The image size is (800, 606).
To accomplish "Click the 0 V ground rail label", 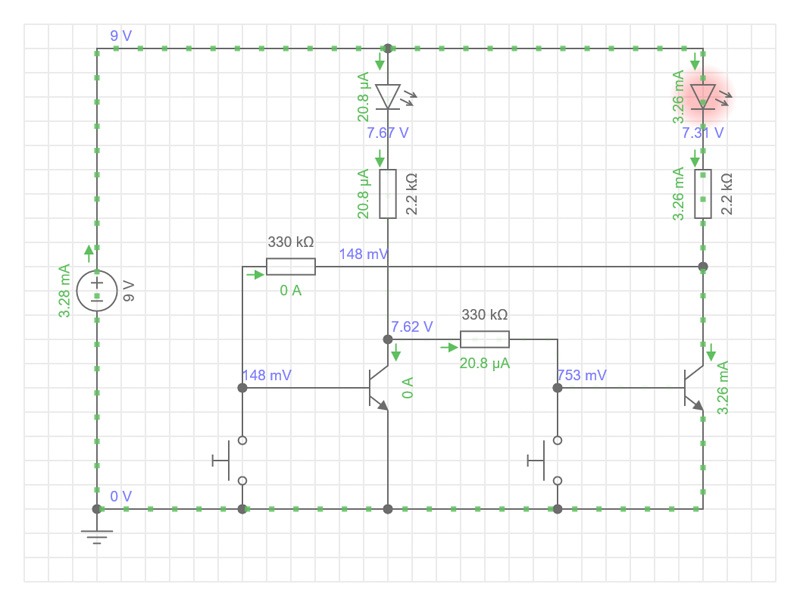I will 120,496.
